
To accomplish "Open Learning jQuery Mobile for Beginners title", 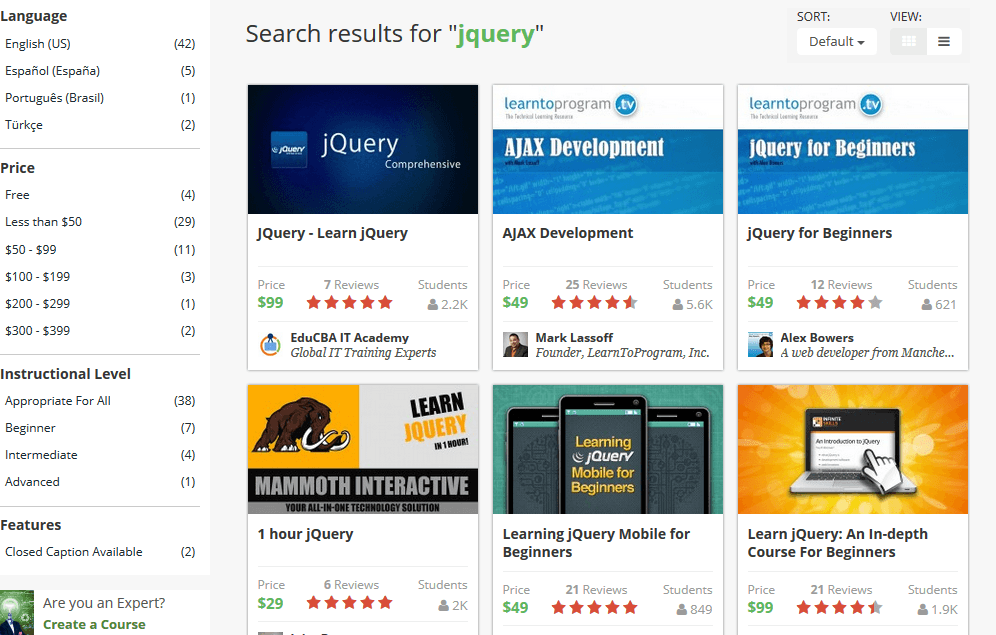I will (x=596, y=543).
